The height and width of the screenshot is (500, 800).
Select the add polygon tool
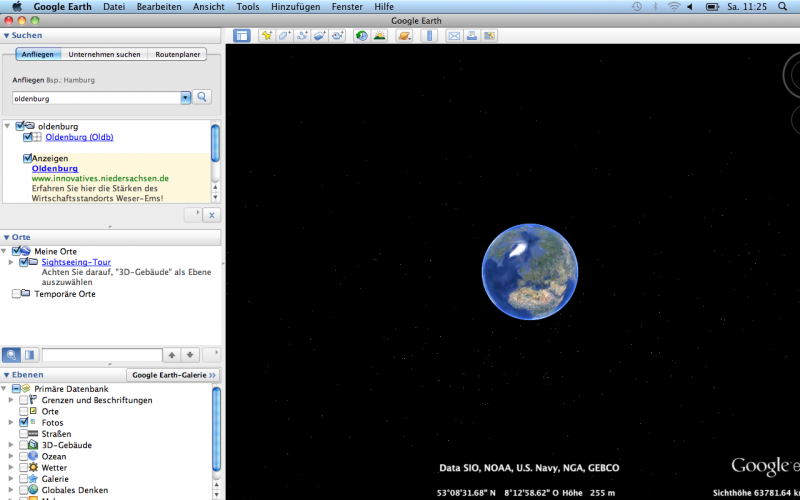point(284,36)
